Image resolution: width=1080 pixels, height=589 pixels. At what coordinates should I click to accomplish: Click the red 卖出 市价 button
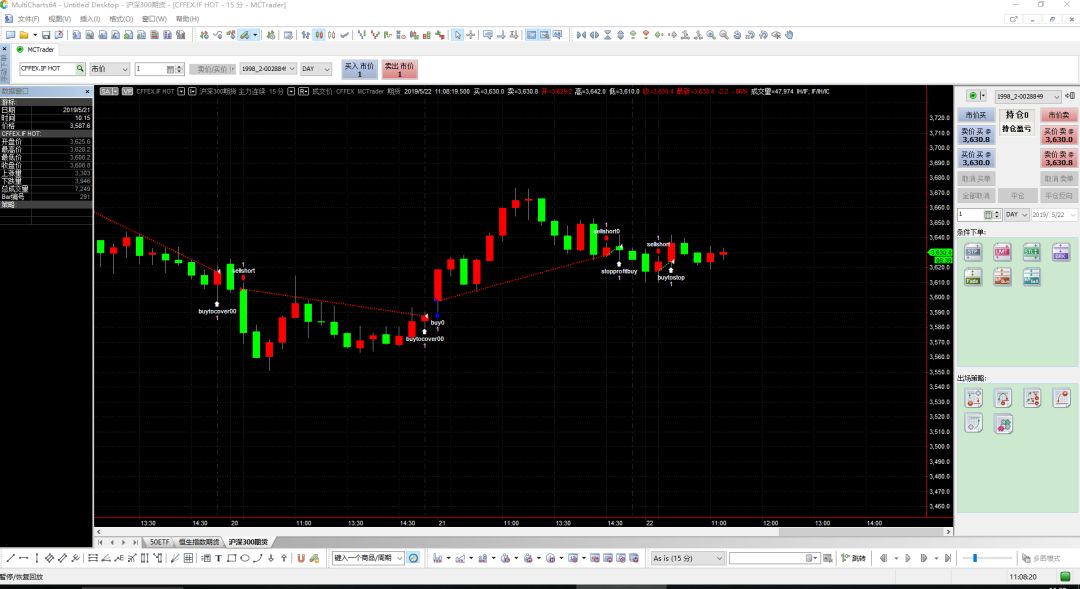pyautogui.click(x=399, y=70)
